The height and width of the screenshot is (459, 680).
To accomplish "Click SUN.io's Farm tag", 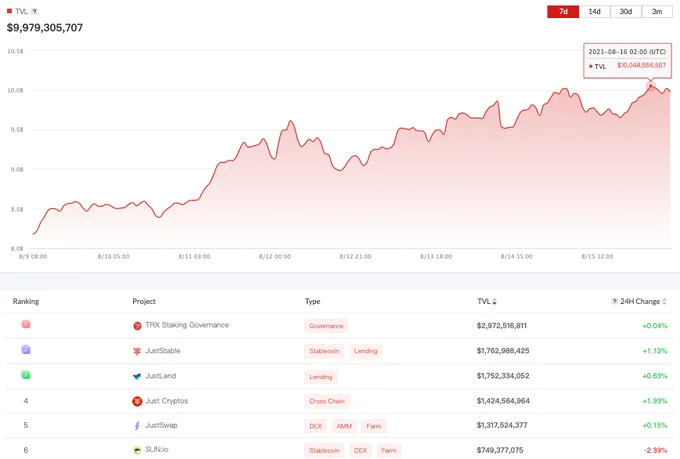I will pos(389,450).
